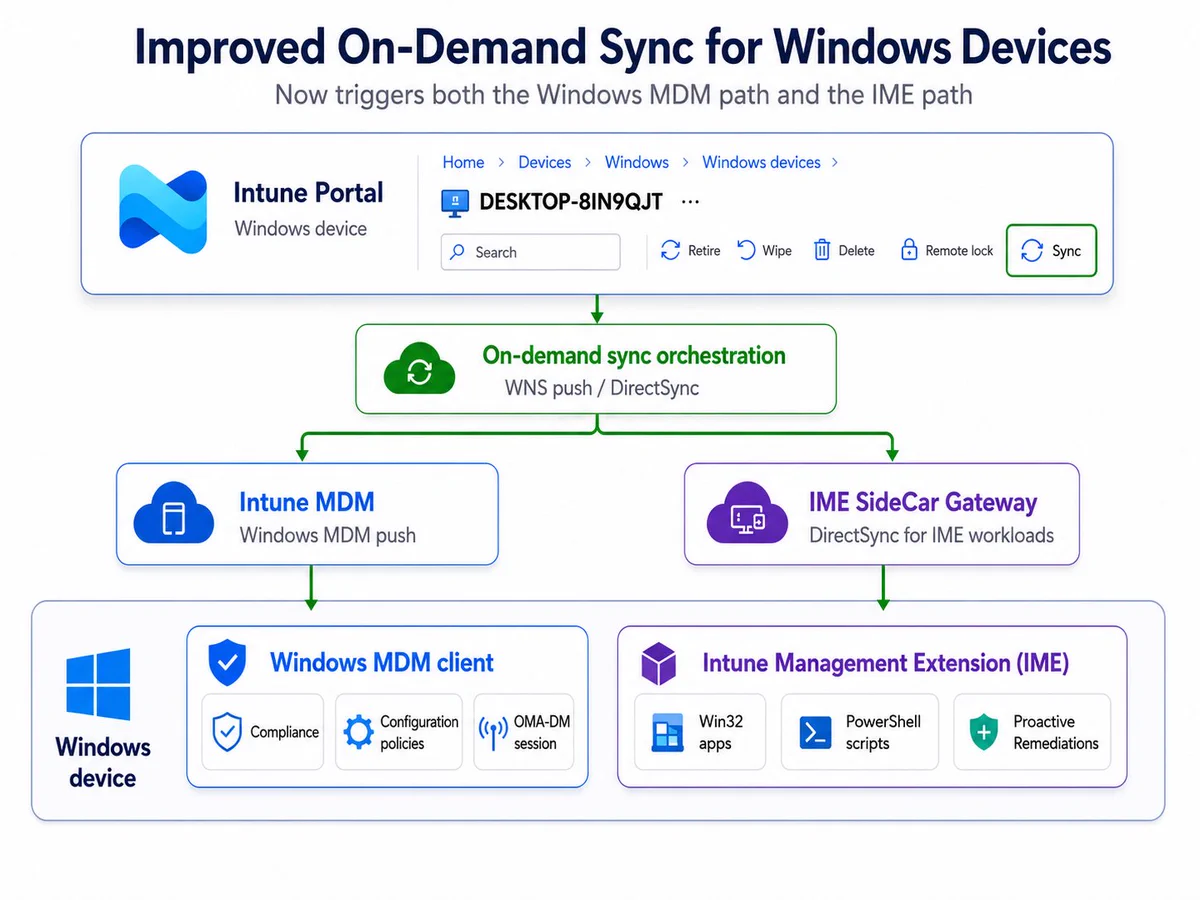Click the Win32 apps icon
Image resolution: width=1200 pixels, height=900 pixels.
[666, 733]
